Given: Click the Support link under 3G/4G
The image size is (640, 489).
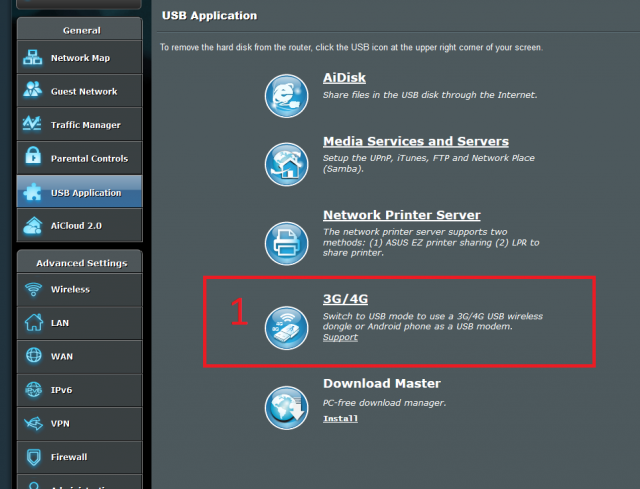Looking at the screenshot, I should click(340, 337).
